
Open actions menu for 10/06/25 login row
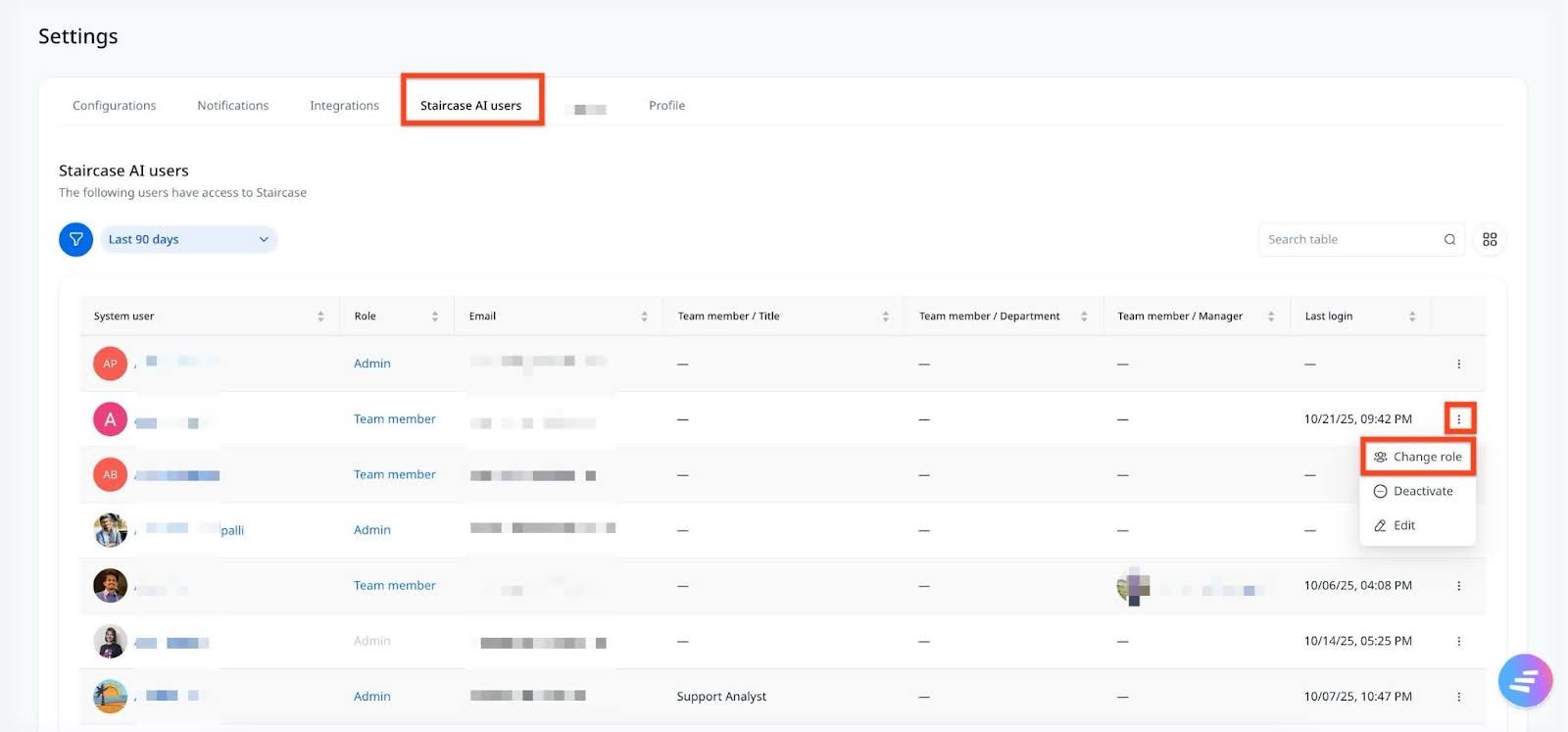1458,586
